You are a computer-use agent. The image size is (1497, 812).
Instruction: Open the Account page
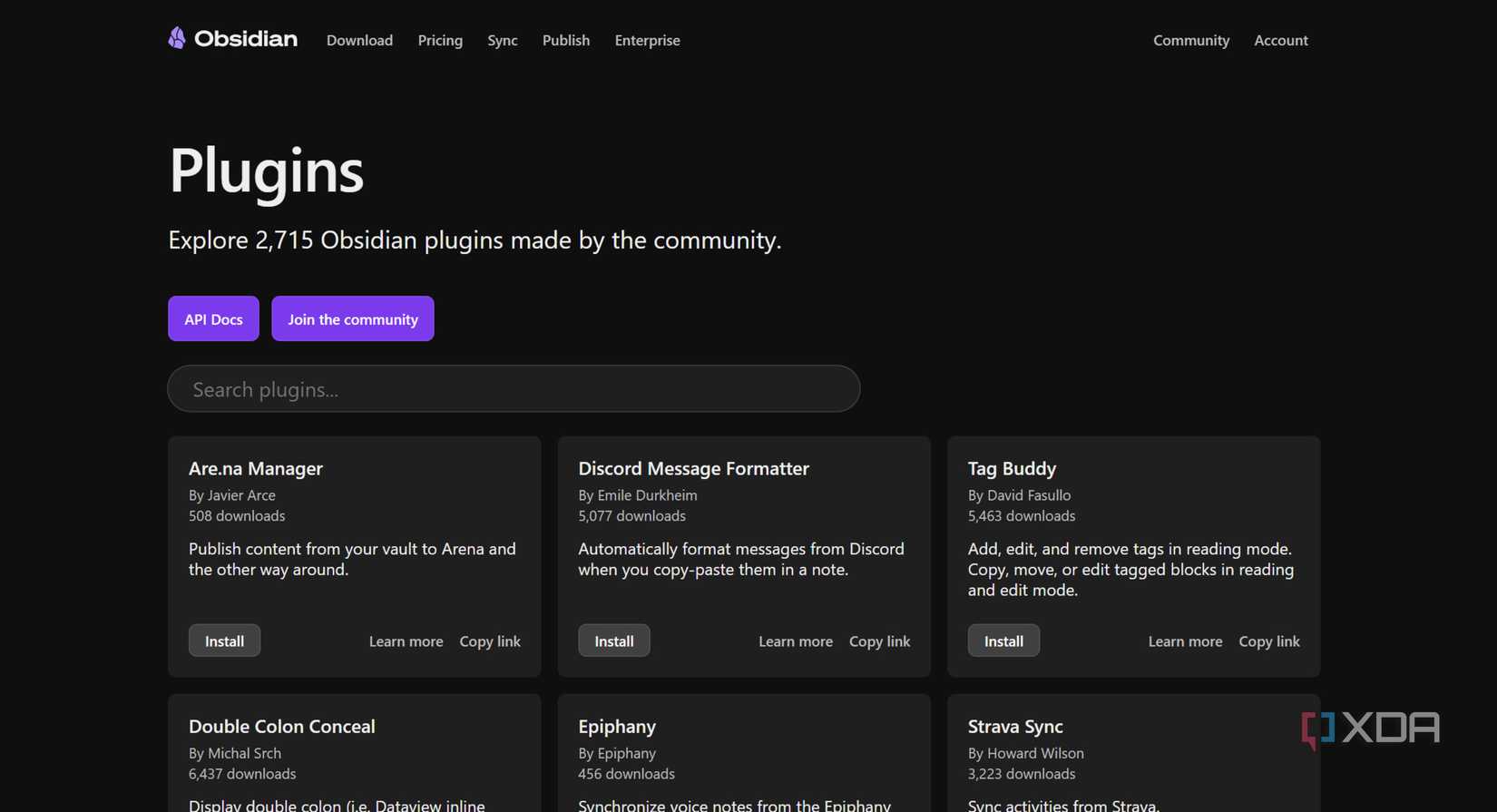pyautogui.click(x=1280, y=40)
